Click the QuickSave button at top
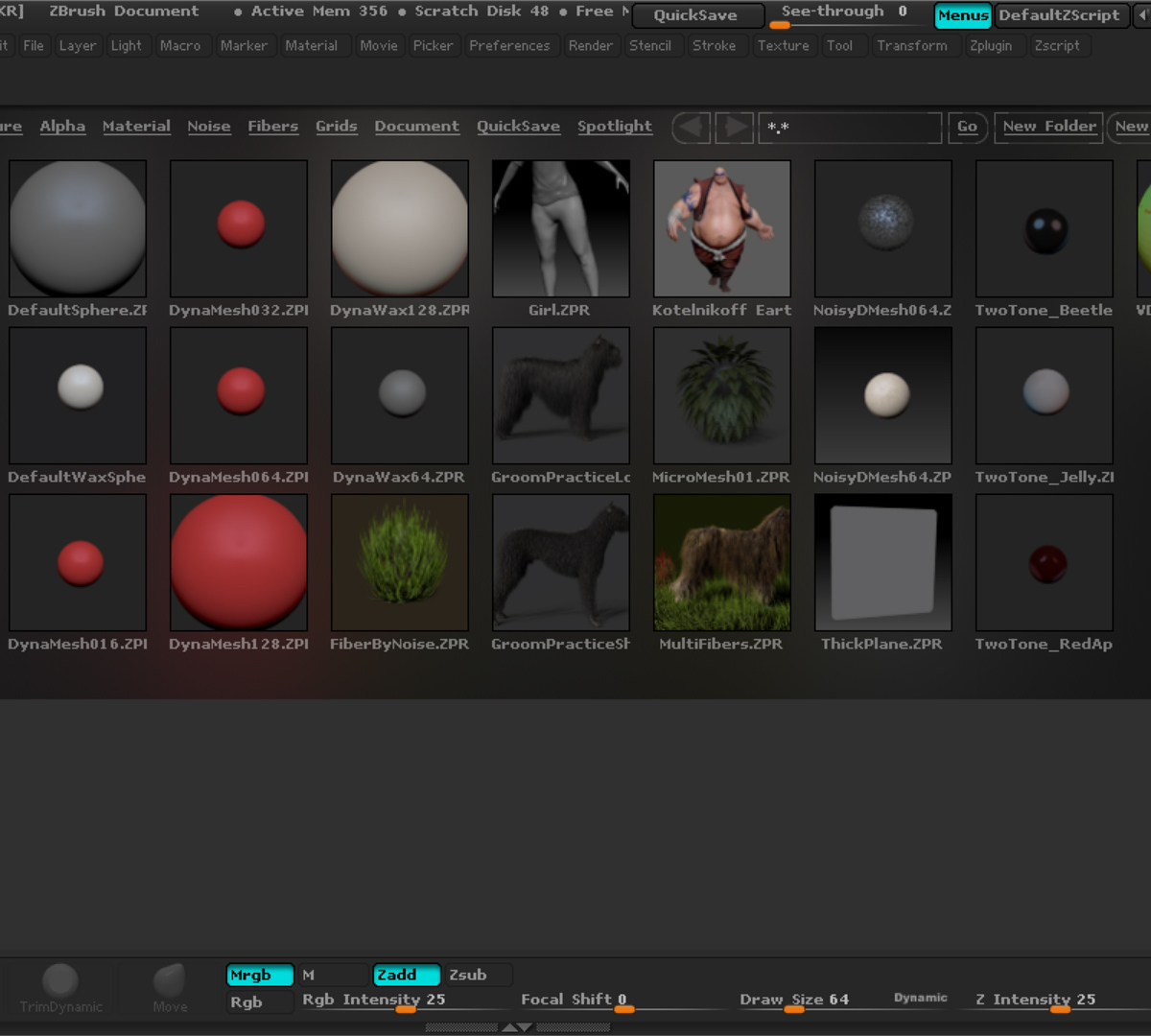 tap(697, 15)
